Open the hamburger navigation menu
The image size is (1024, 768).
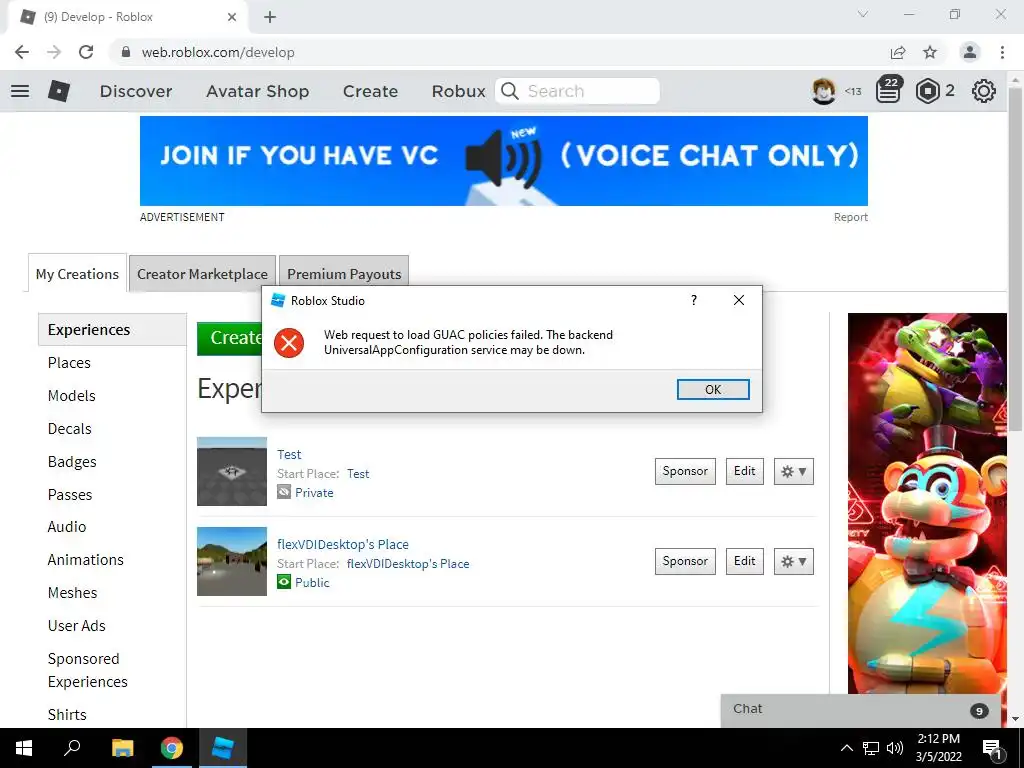click(20, 91)
